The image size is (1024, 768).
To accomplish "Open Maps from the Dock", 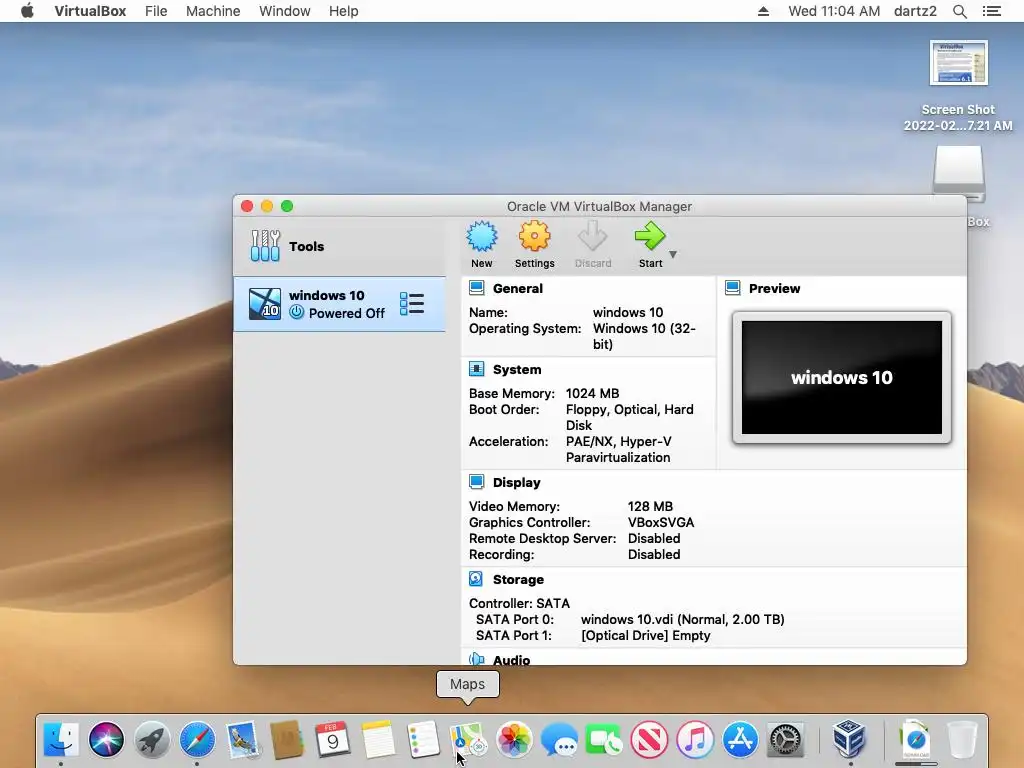I will [468, 739].
